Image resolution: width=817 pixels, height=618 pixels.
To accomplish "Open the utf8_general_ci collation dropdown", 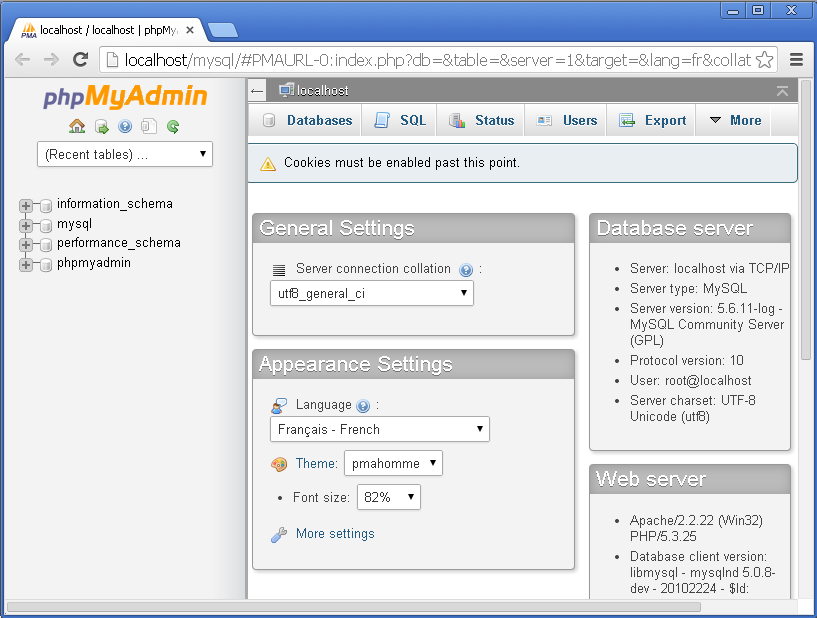I will 372,293.
